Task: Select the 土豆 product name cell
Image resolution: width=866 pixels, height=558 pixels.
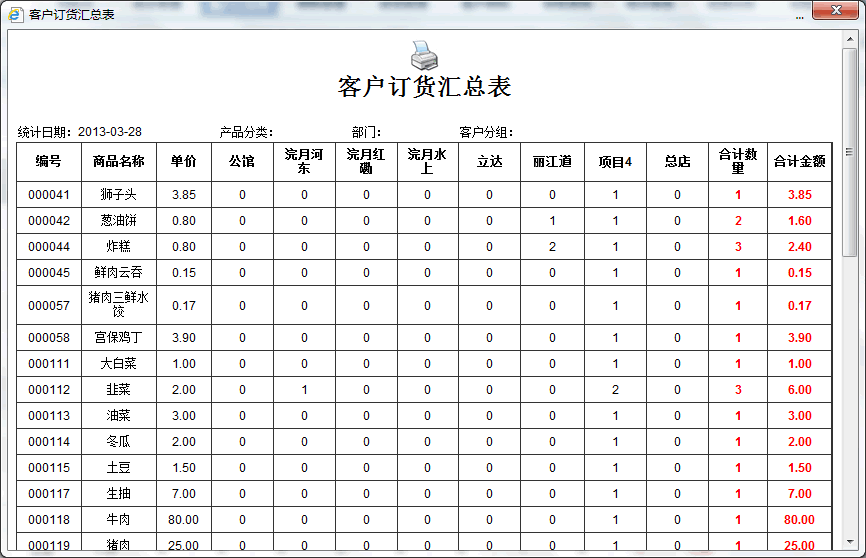Action: pos(119,467)
